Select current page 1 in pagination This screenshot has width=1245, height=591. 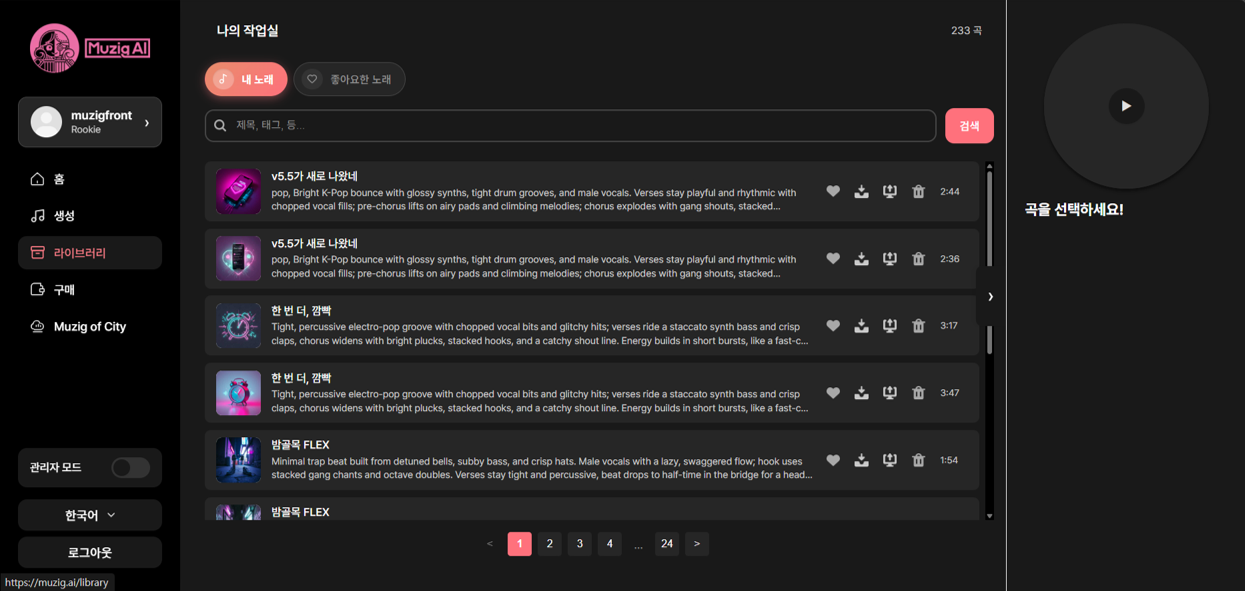tap(520, 544)
